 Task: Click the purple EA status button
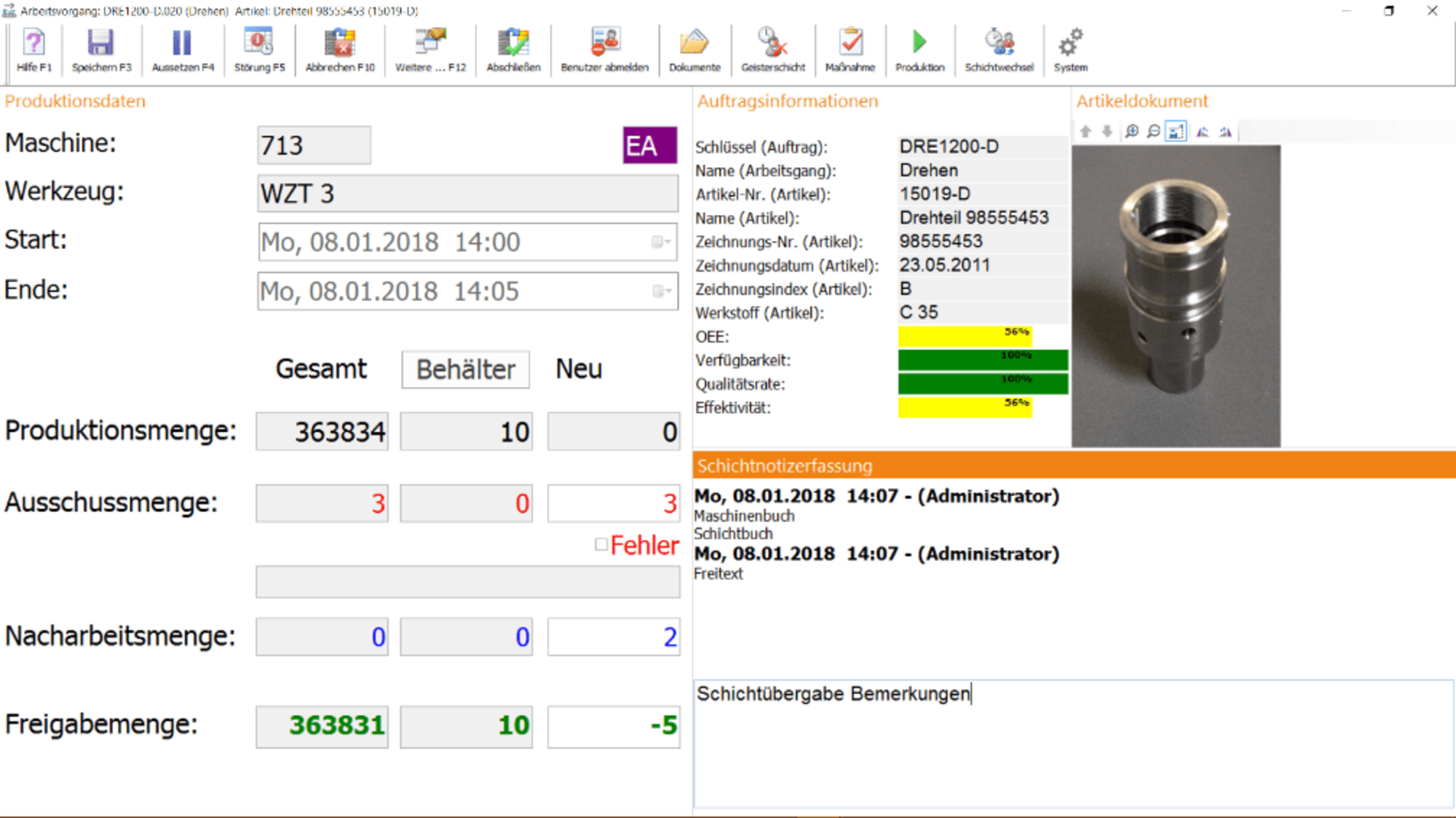(x=649, y=146)
